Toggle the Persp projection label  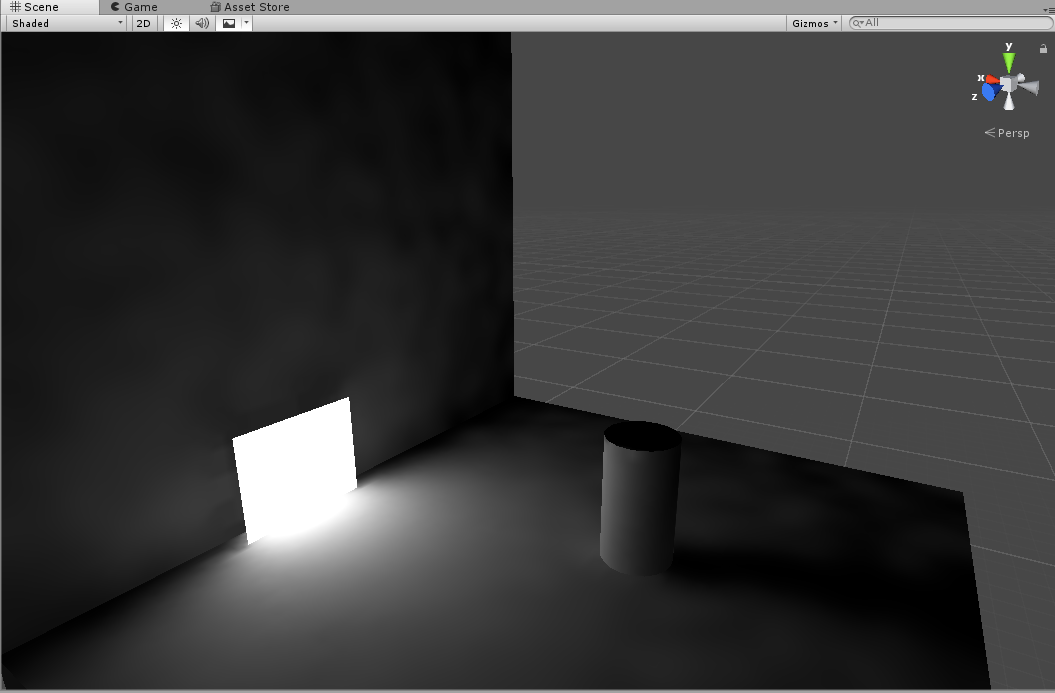tap(1007, 133)
